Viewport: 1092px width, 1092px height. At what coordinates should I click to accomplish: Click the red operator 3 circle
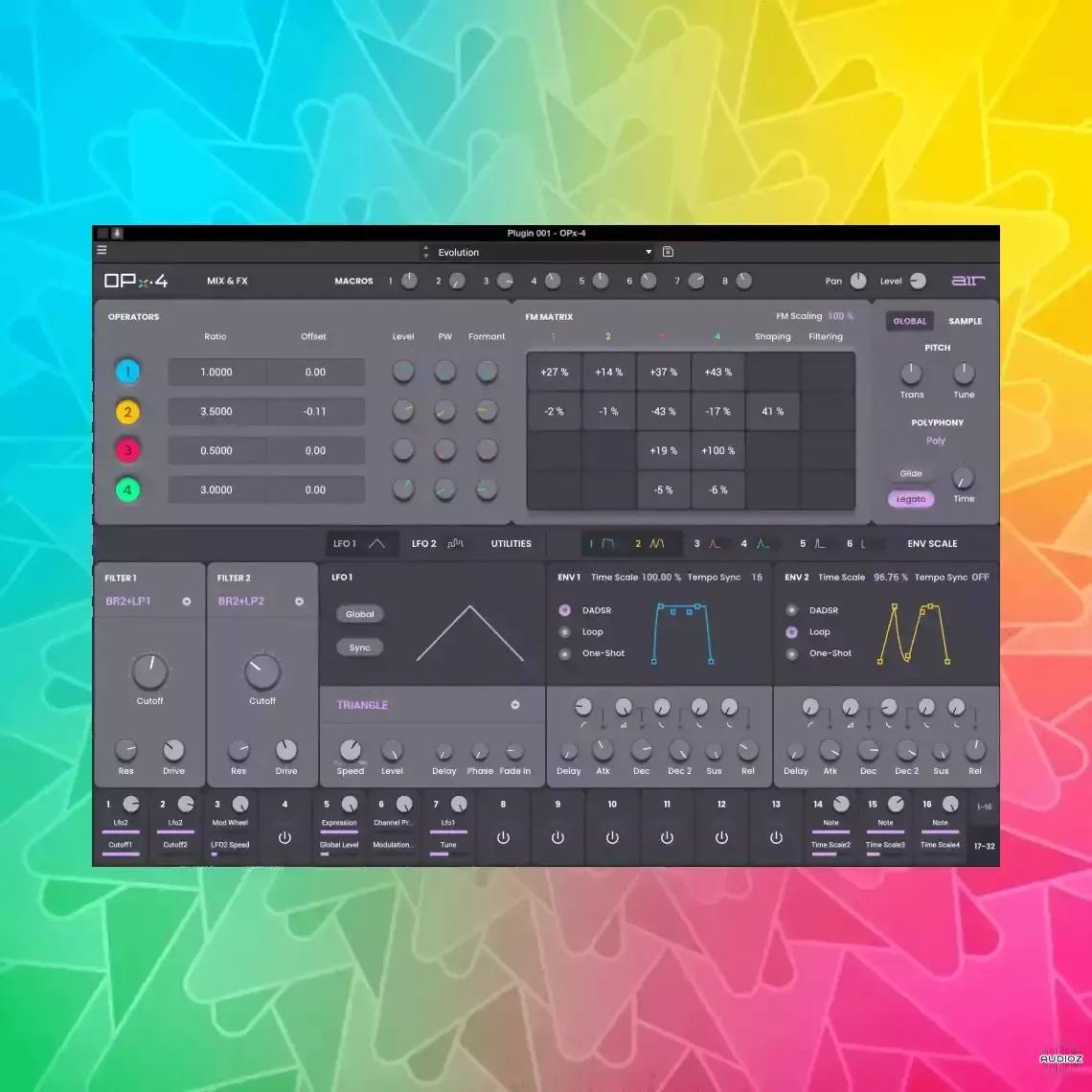(x=127, y=450)
